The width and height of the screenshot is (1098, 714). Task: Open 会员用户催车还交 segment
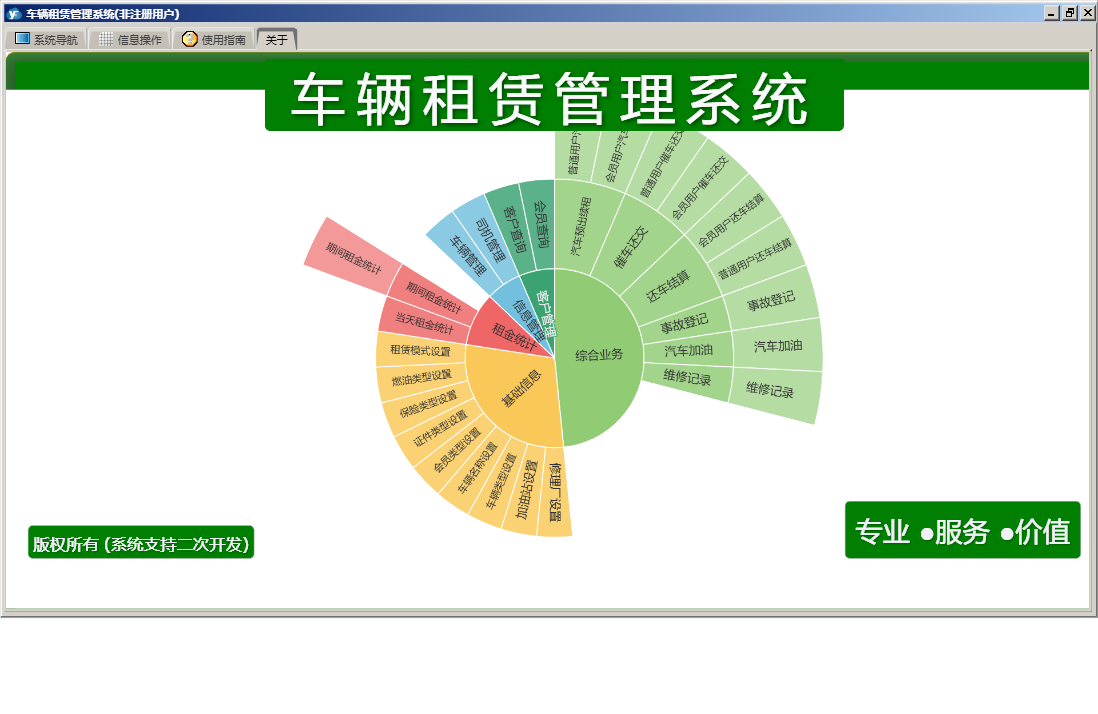coord(700,188)
